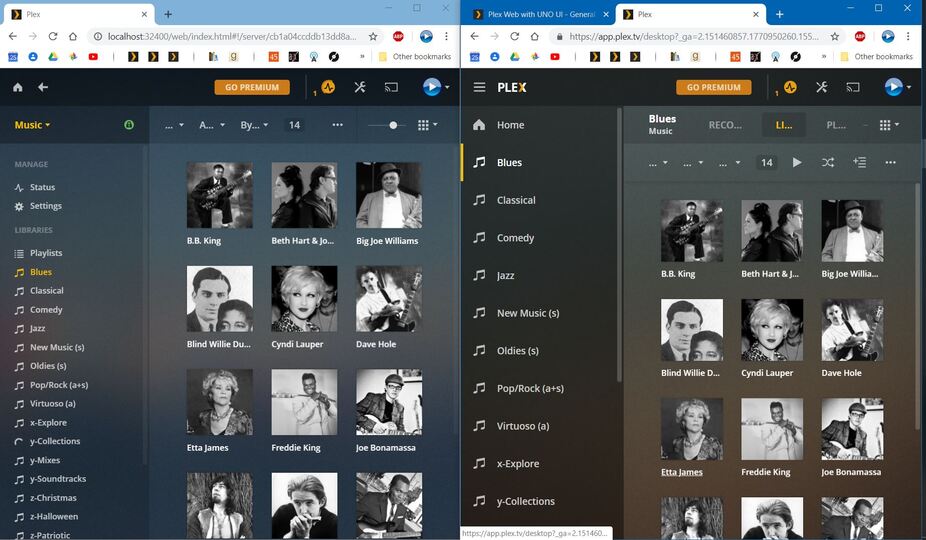Click green library status icon beside Music
The width and height of the screenshot is (926, 540).
[129, 125]
